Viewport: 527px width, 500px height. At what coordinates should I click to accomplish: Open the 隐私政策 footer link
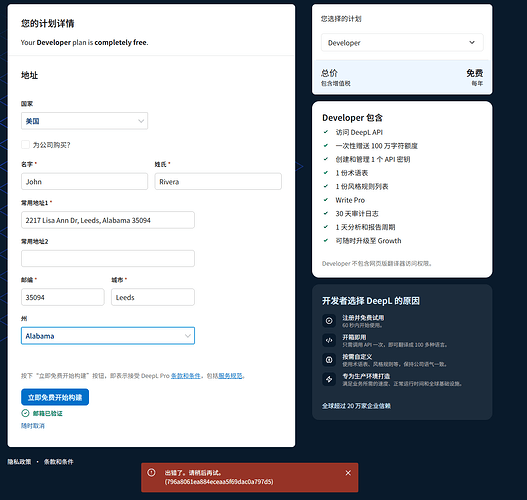pyautogui.click(x=19, y=462)
